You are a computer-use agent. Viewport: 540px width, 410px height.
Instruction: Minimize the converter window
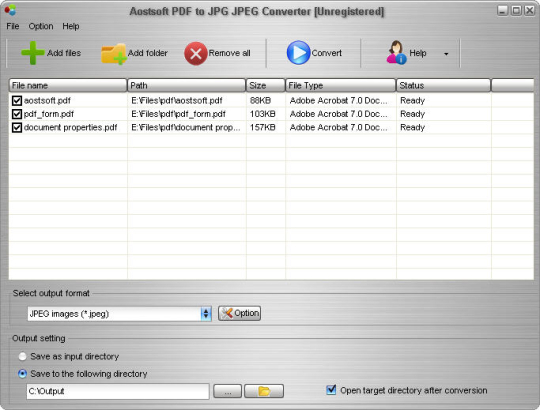coord(502,11)
